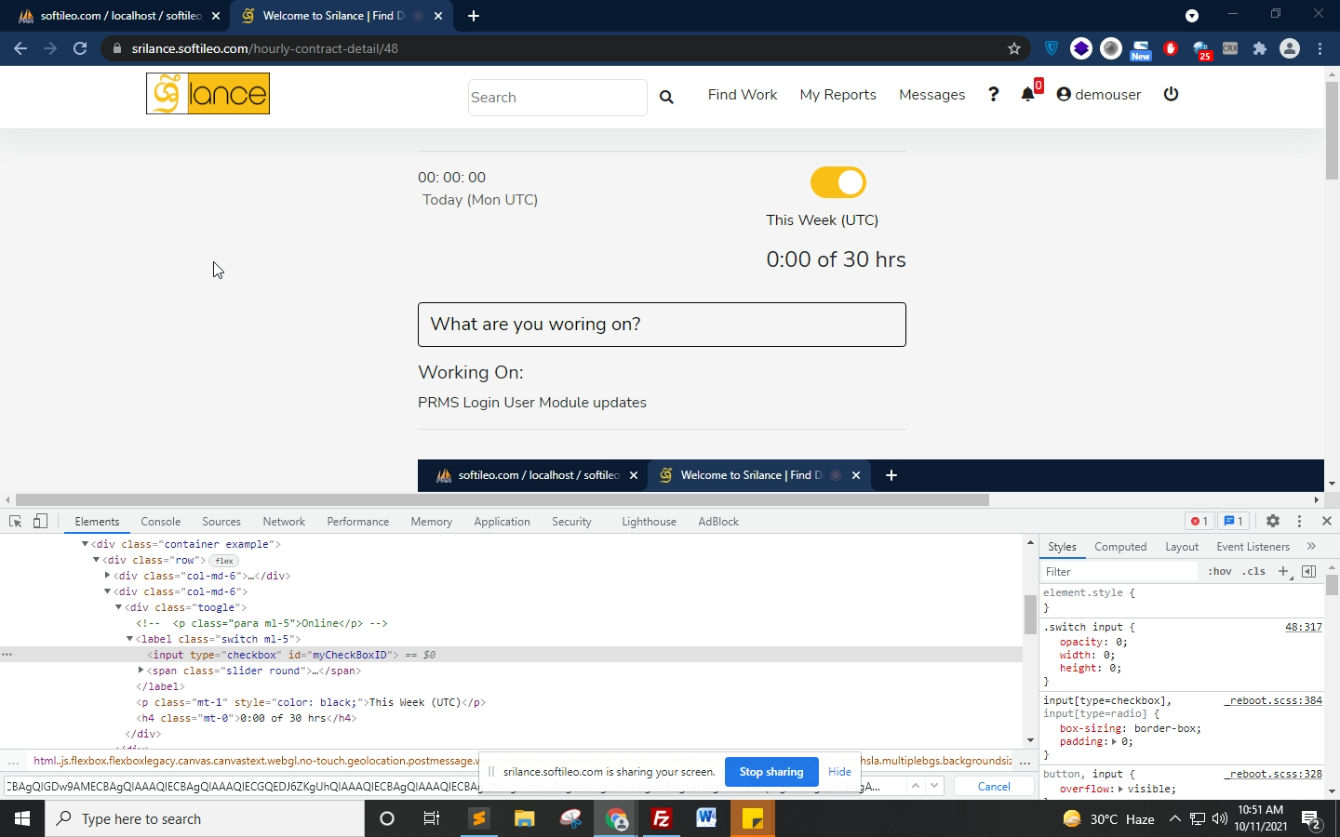Image resolution: width=1340 pixels, height=837 pixels.
Task: Turn off the yellow online toggle switch
Action: pyautogui.click(x=838, y=183)
